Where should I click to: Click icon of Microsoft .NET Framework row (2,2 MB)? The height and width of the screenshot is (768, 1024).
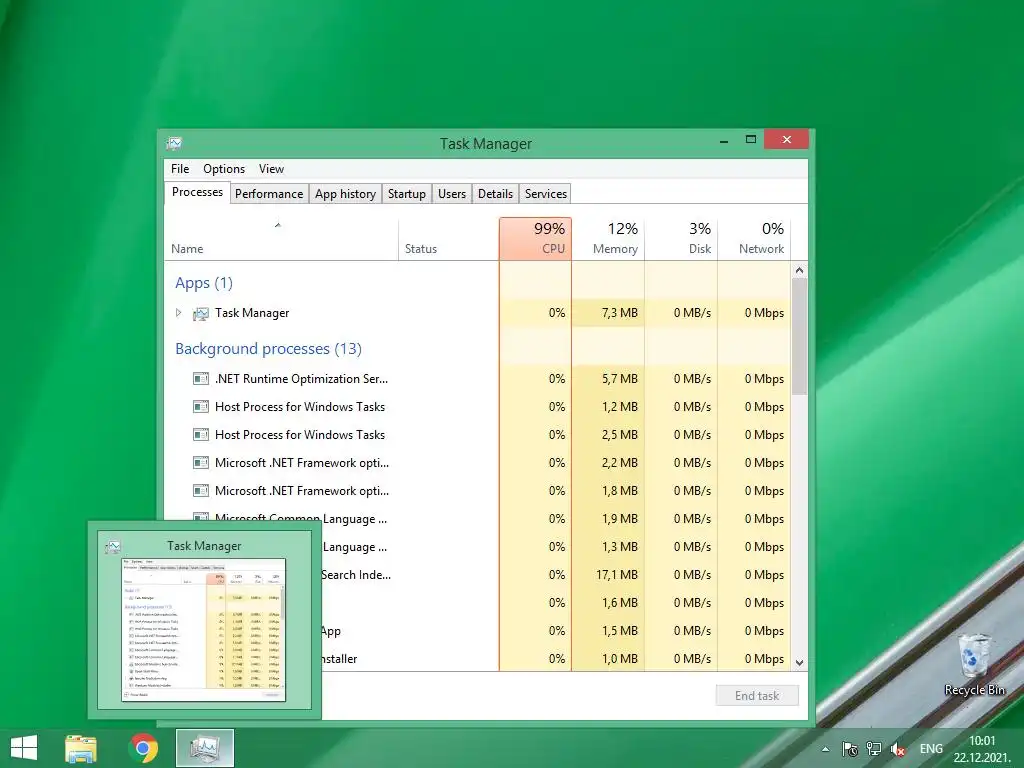click(x=200, y=463)
